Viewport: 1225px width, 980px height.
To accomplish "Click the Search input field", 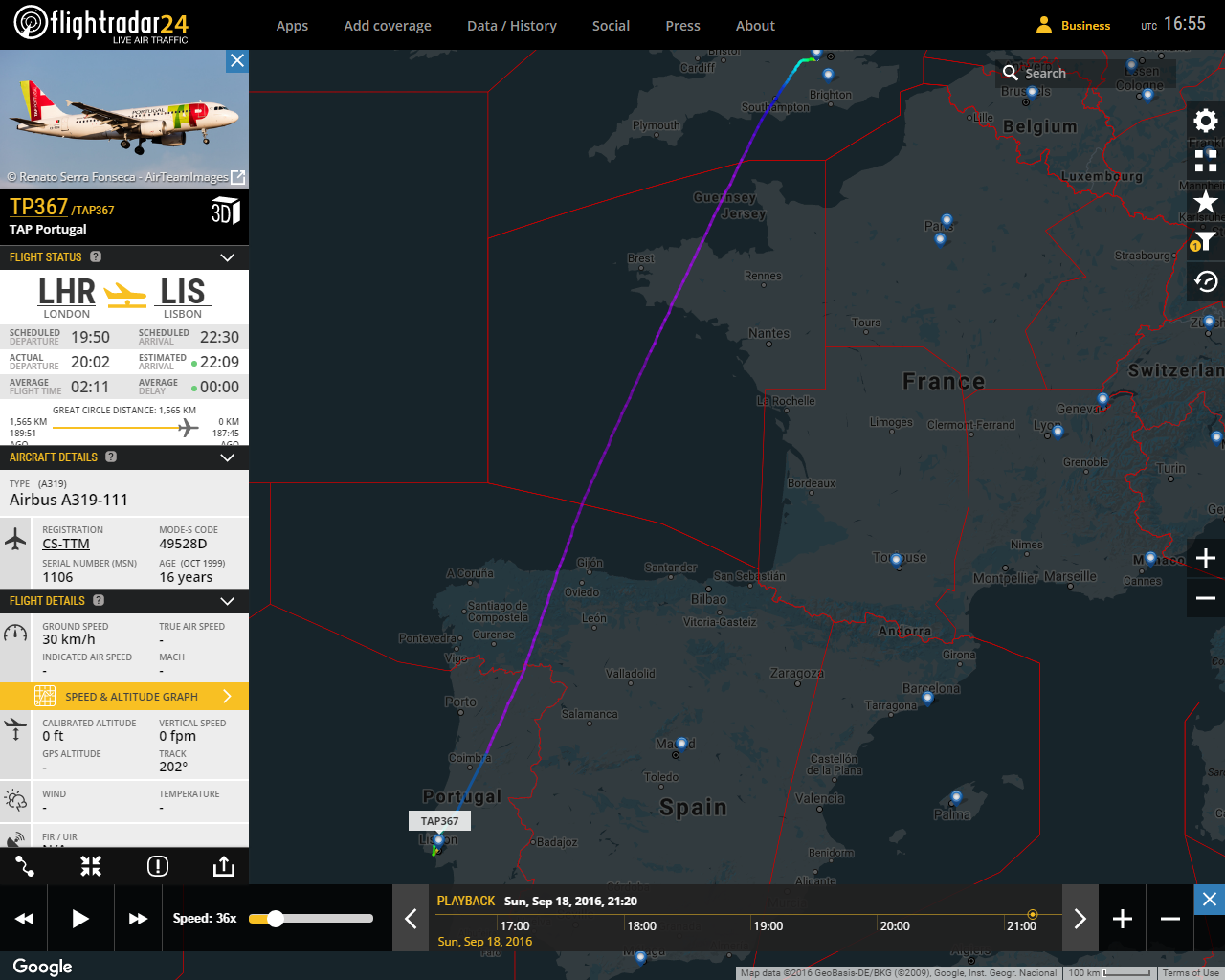I will tap(1086, 73).
